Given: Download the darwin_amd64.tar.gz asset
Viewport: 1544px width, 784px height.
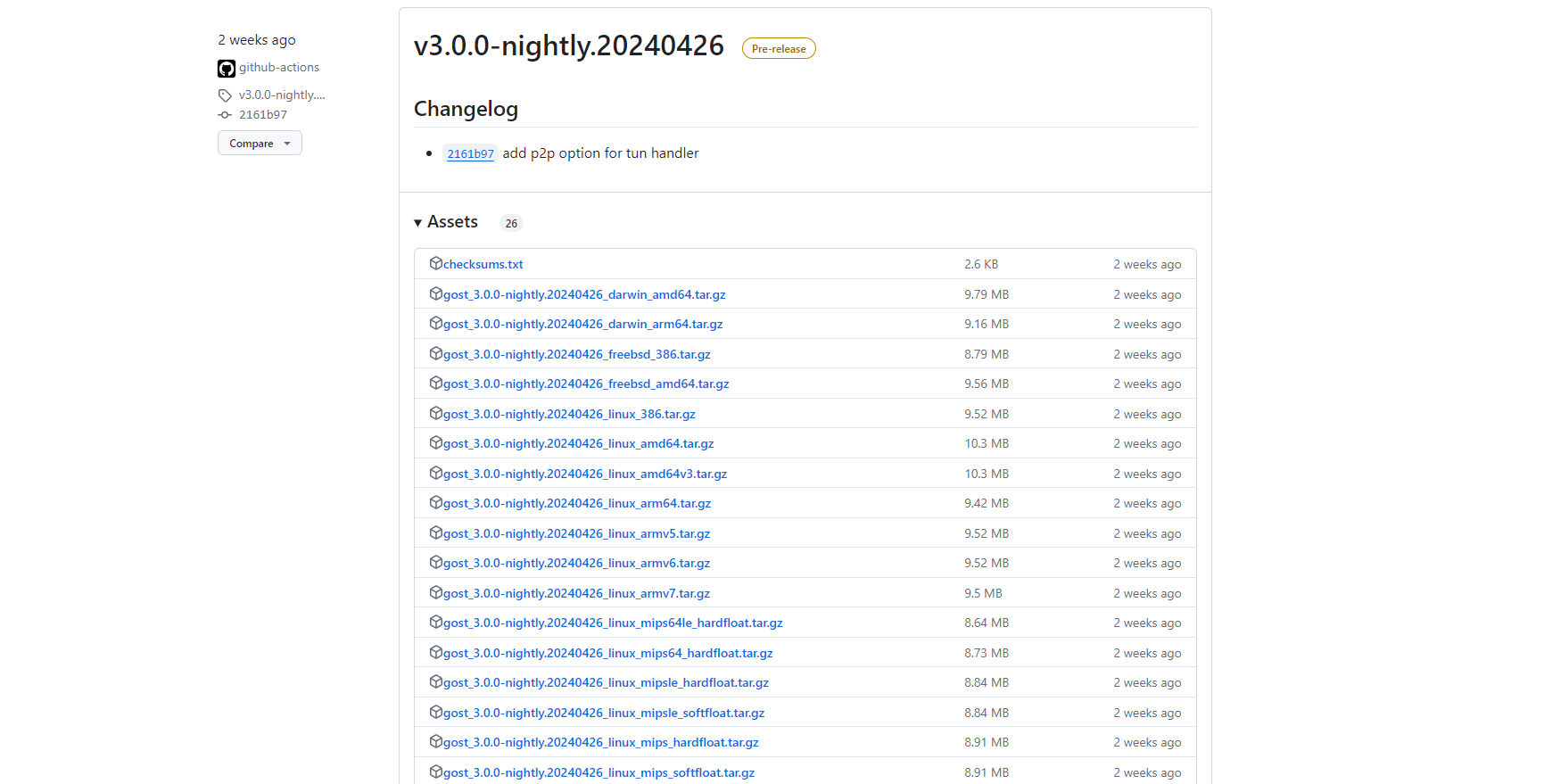Looking at the screenshot, I should point(584,294).
